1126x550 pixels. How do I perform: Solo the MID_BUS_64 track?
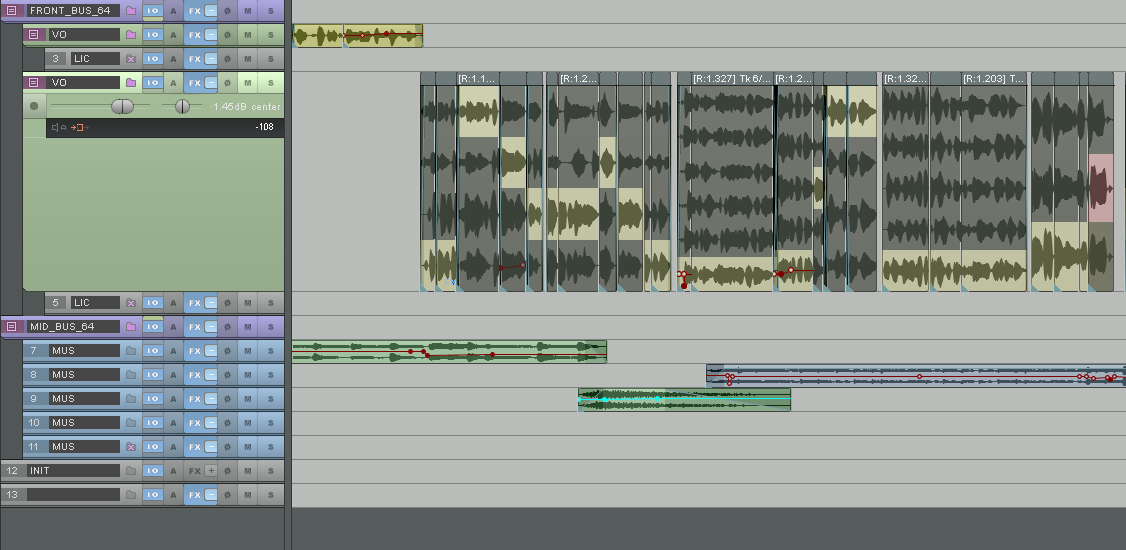pos(271,327)
